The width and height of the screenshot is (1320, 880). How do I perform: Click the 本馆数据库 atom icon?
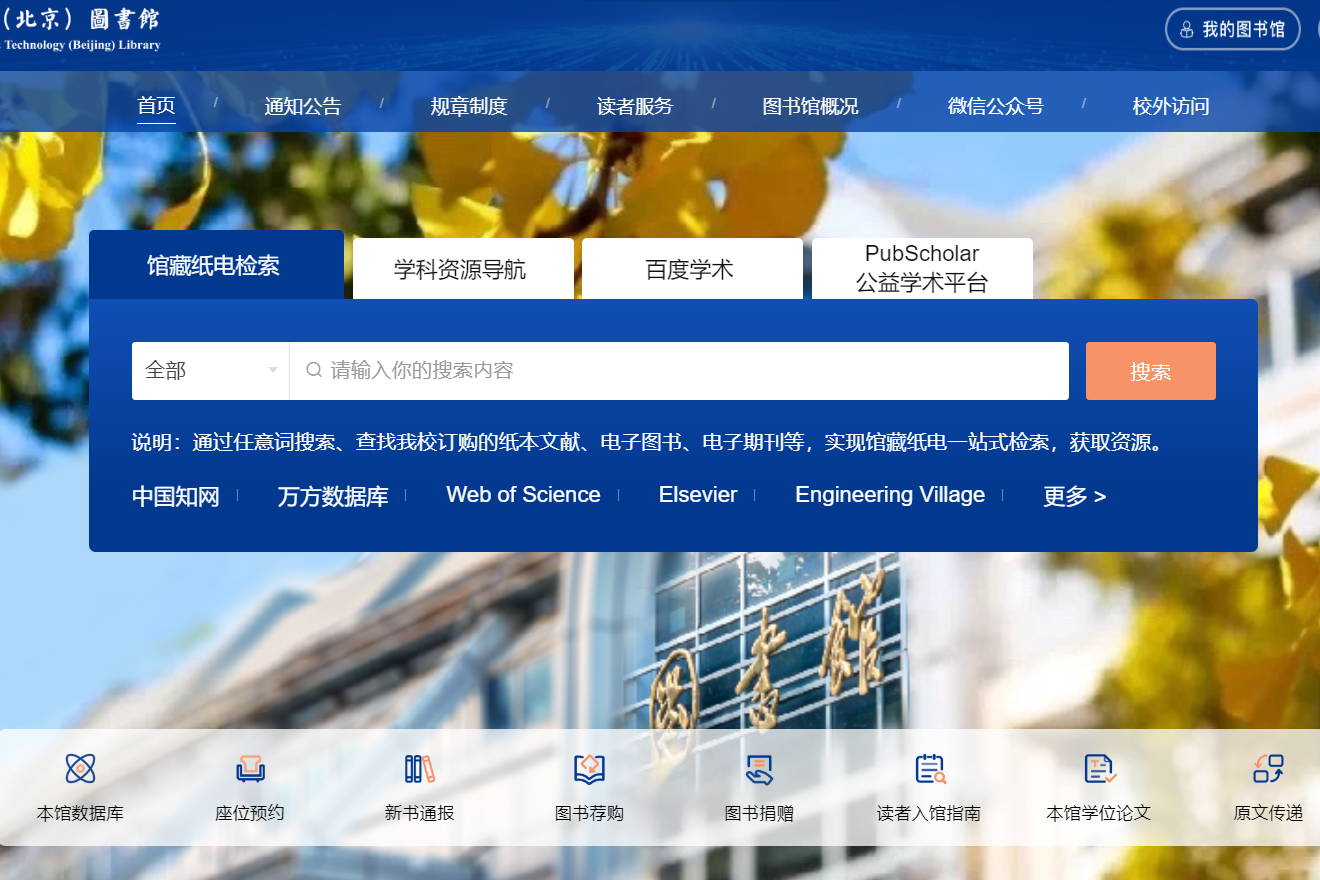[80, 768]
